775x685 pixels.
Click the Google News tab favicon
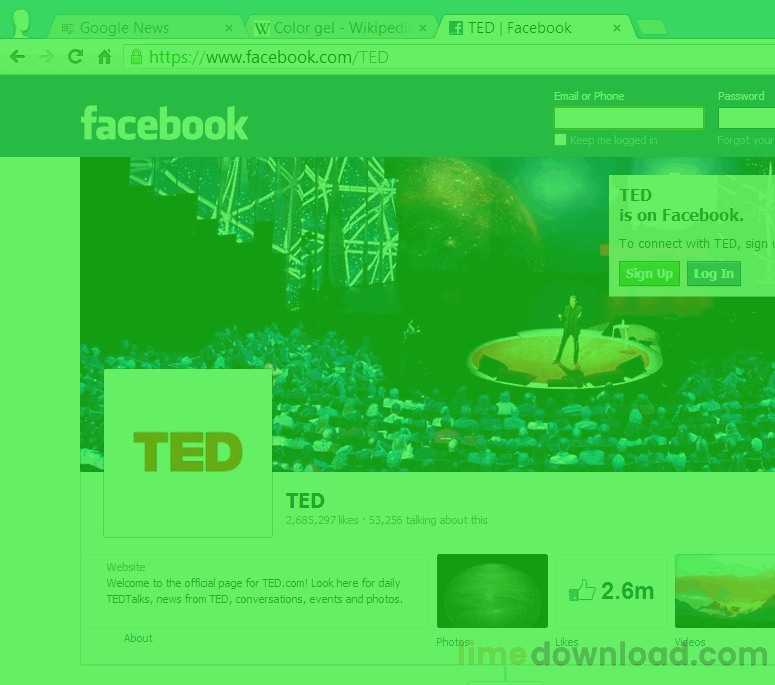tap(68, 28)
